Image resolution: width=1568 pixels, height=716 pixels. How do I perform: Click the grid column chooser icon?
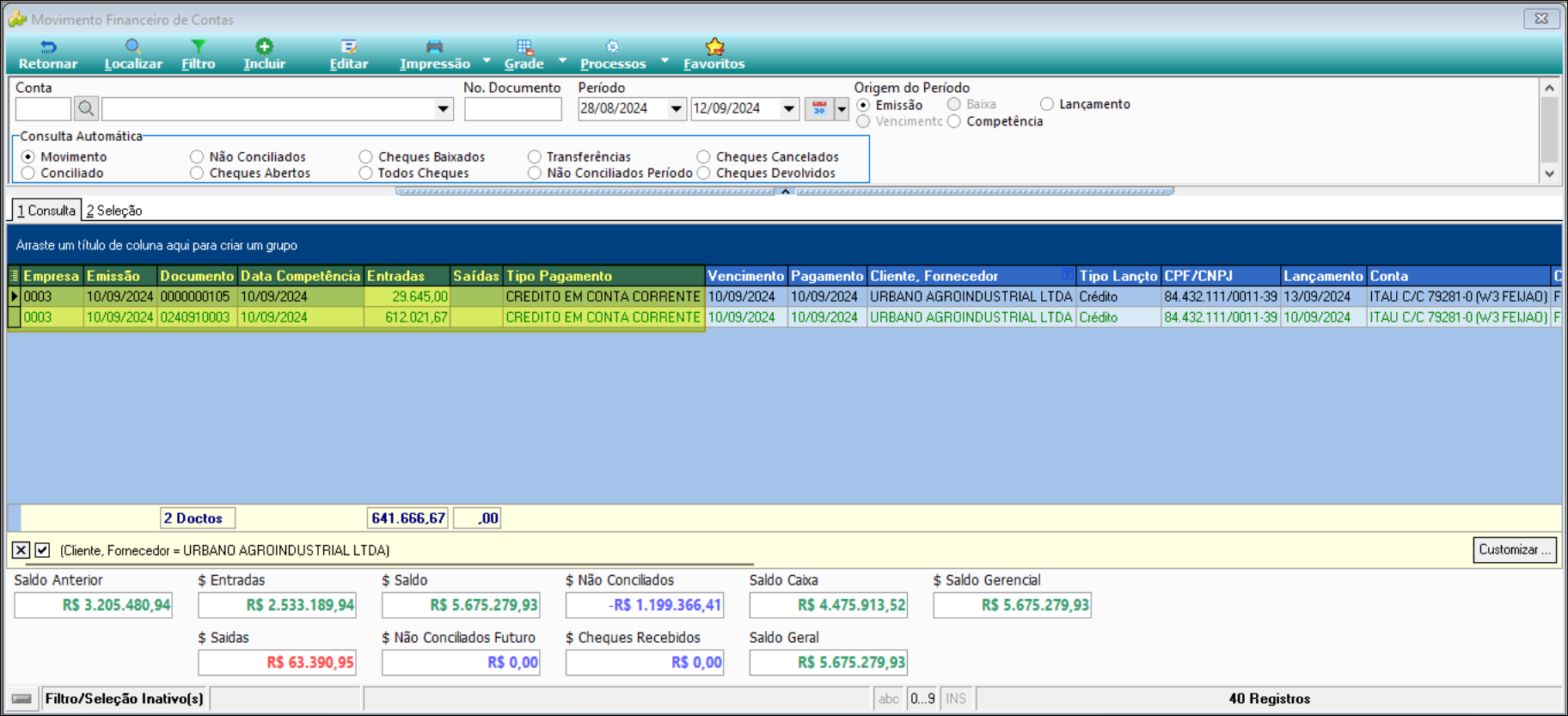coord(14,276)
